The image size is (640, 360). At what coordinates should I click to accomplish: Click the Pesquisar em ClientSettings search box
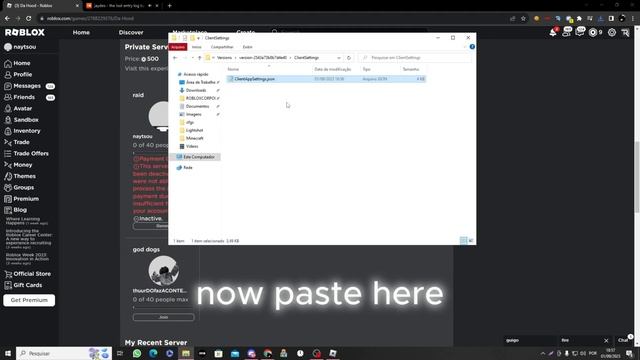tap(415, 58)
